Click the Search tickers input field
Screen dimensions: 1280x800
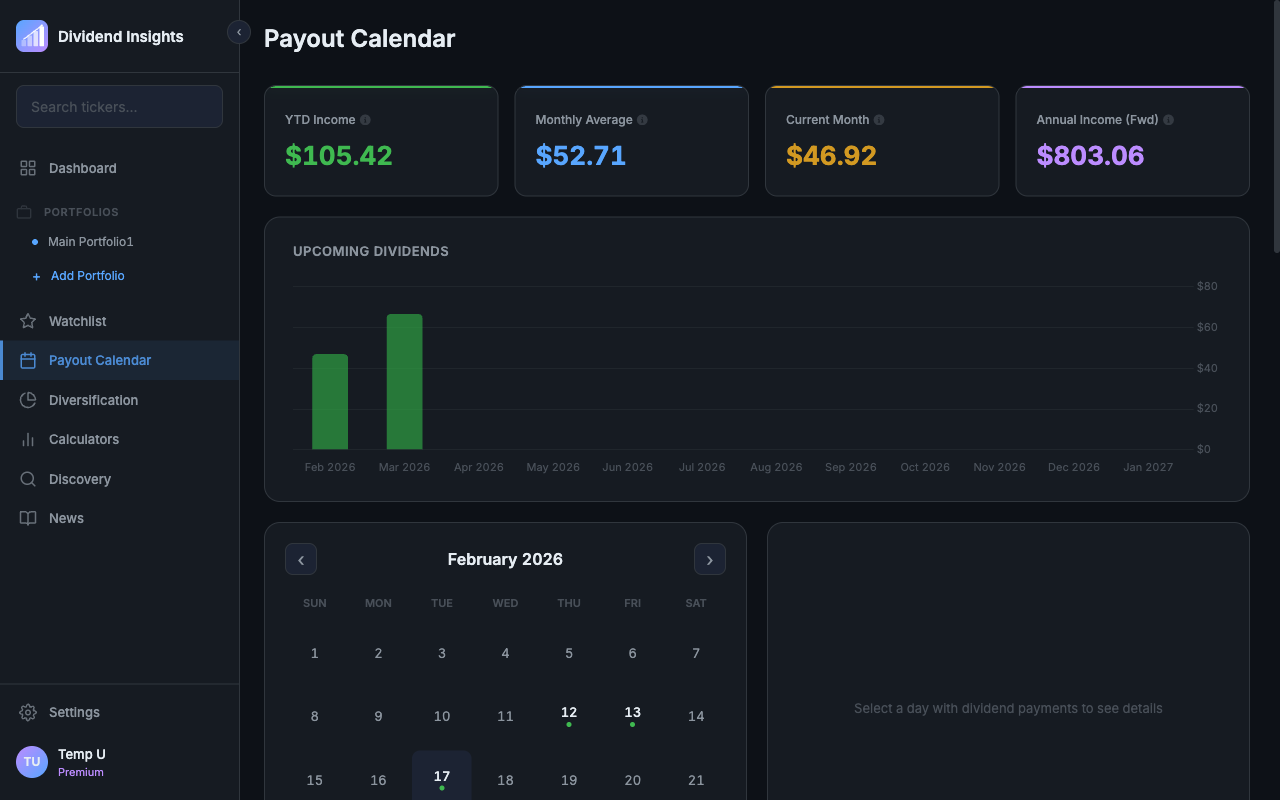[119, 106]
